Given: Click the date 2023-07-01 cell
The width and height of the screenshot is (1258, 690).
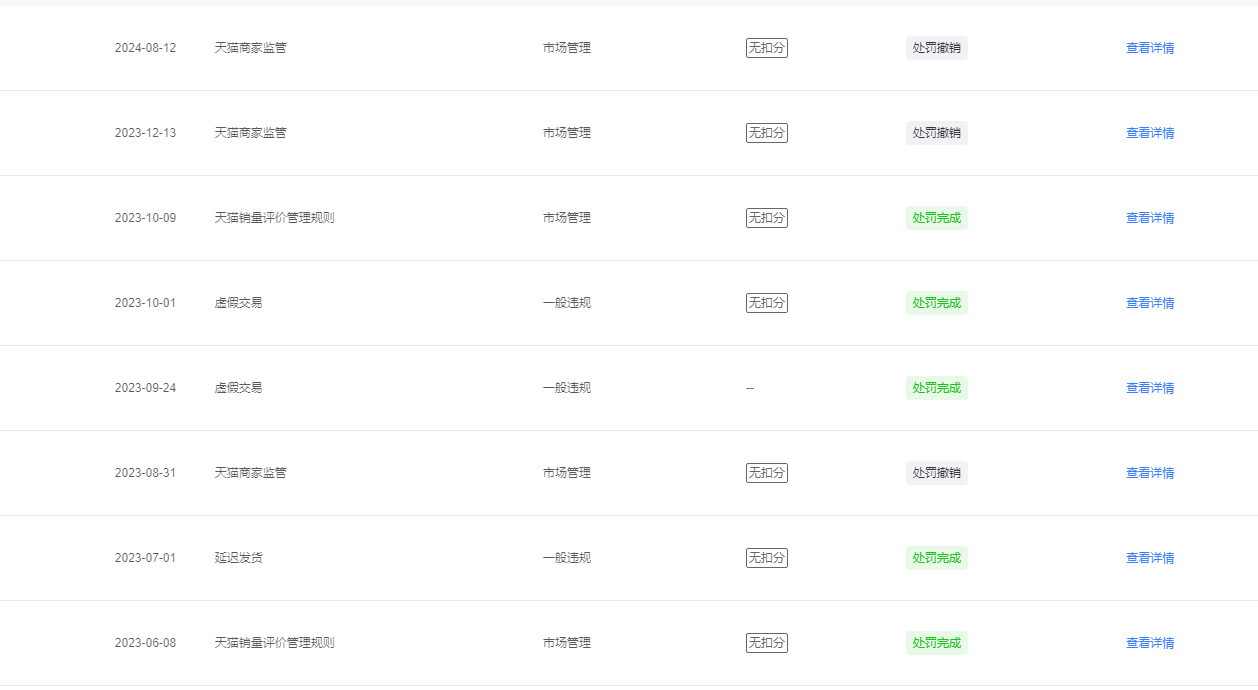Looking at the screenshot, I should click(x=145, y=558).
